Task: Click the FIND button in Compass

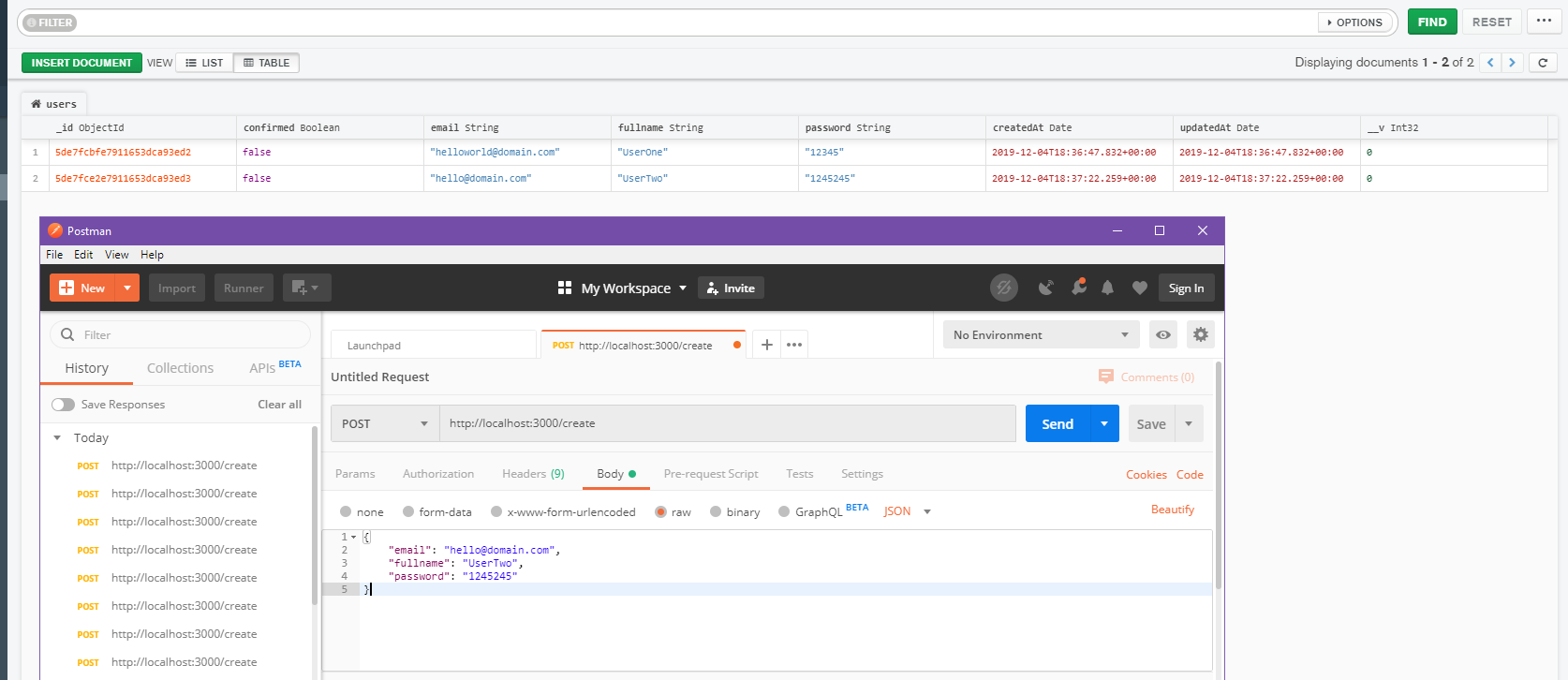Action: click(x=1432, y=22)
